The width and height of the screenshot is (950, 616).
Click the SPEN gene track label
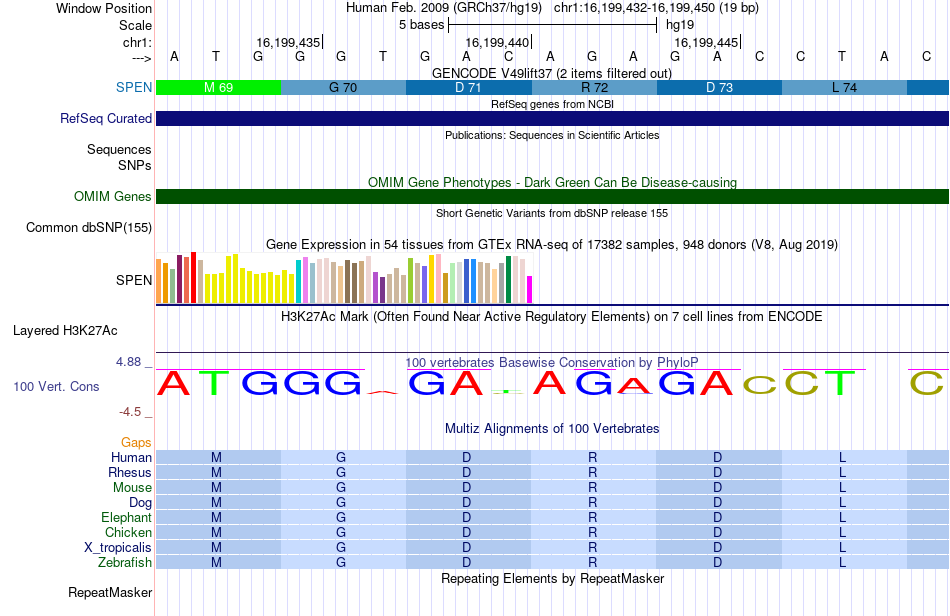click(134, 87)
